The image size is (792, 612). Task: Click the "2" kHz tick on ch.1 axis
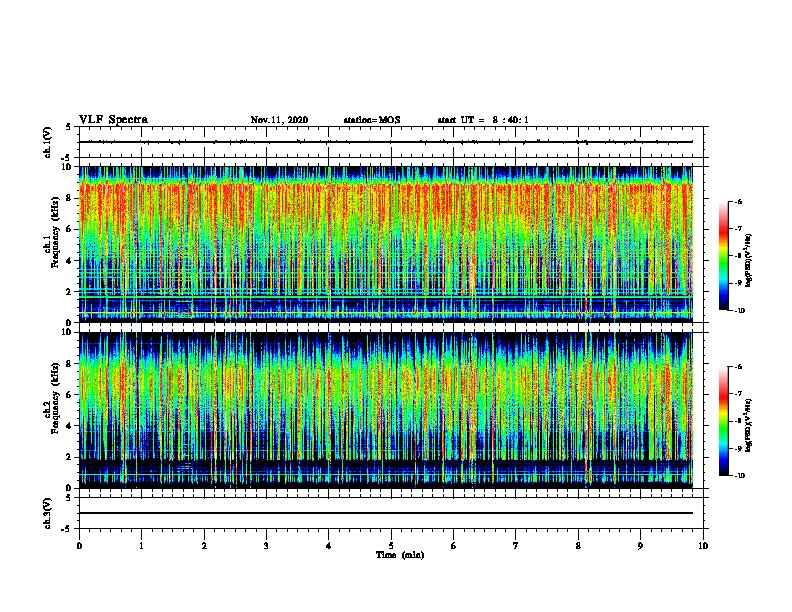tap(69, 292)
